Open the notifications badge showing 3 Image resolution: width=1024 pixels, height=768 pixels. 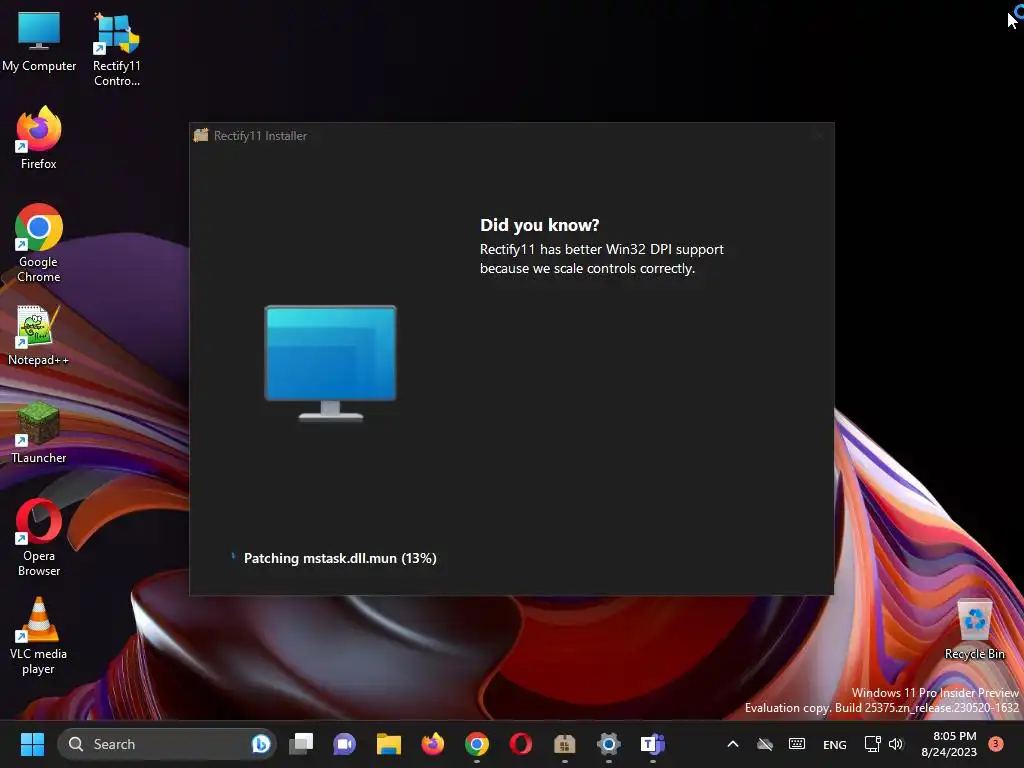tap(996, 744)
